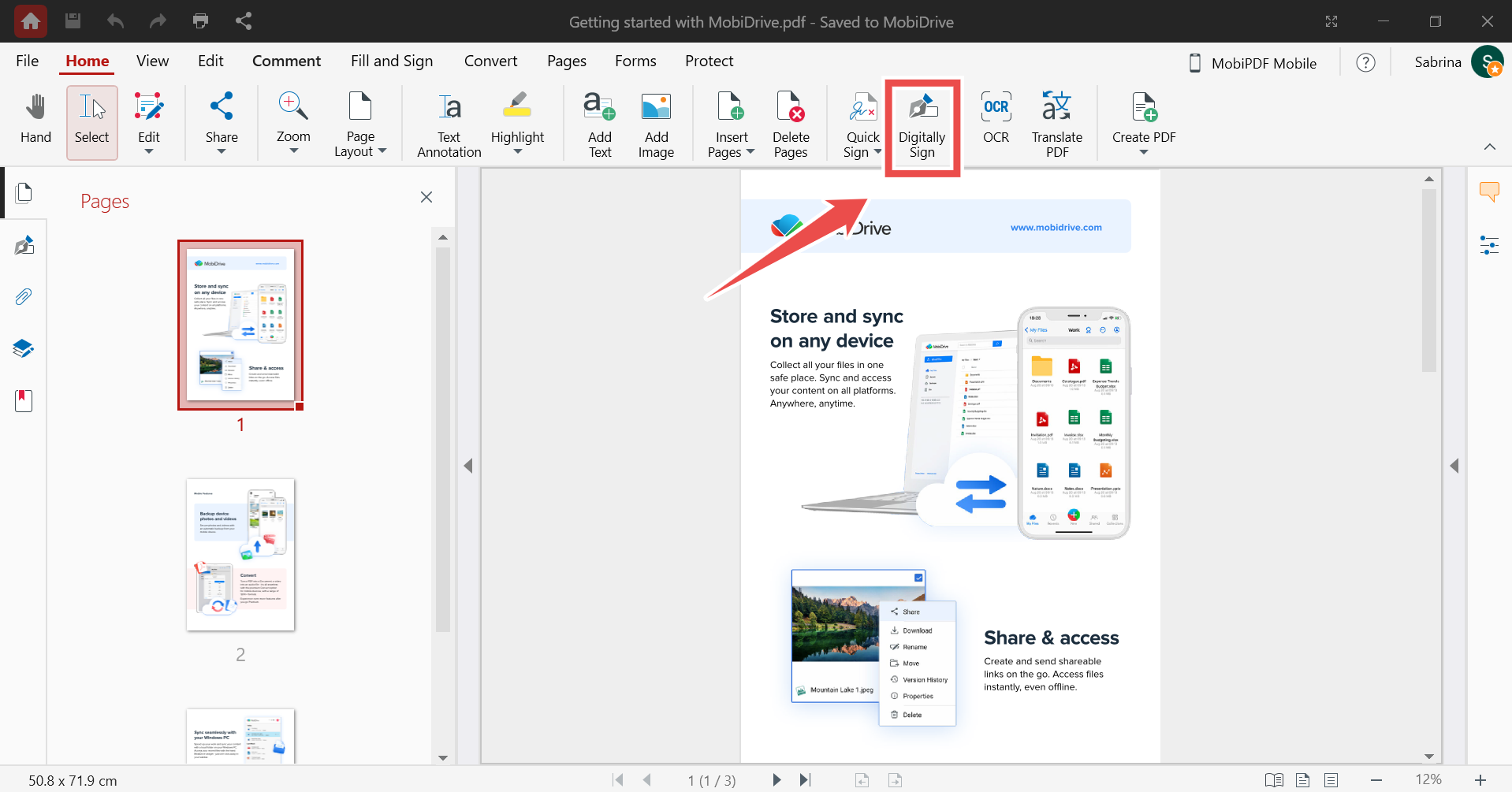Open the bookmarks panel in the left sidebar
This screenshot has height=792, width=1512.
click(24, 400)
